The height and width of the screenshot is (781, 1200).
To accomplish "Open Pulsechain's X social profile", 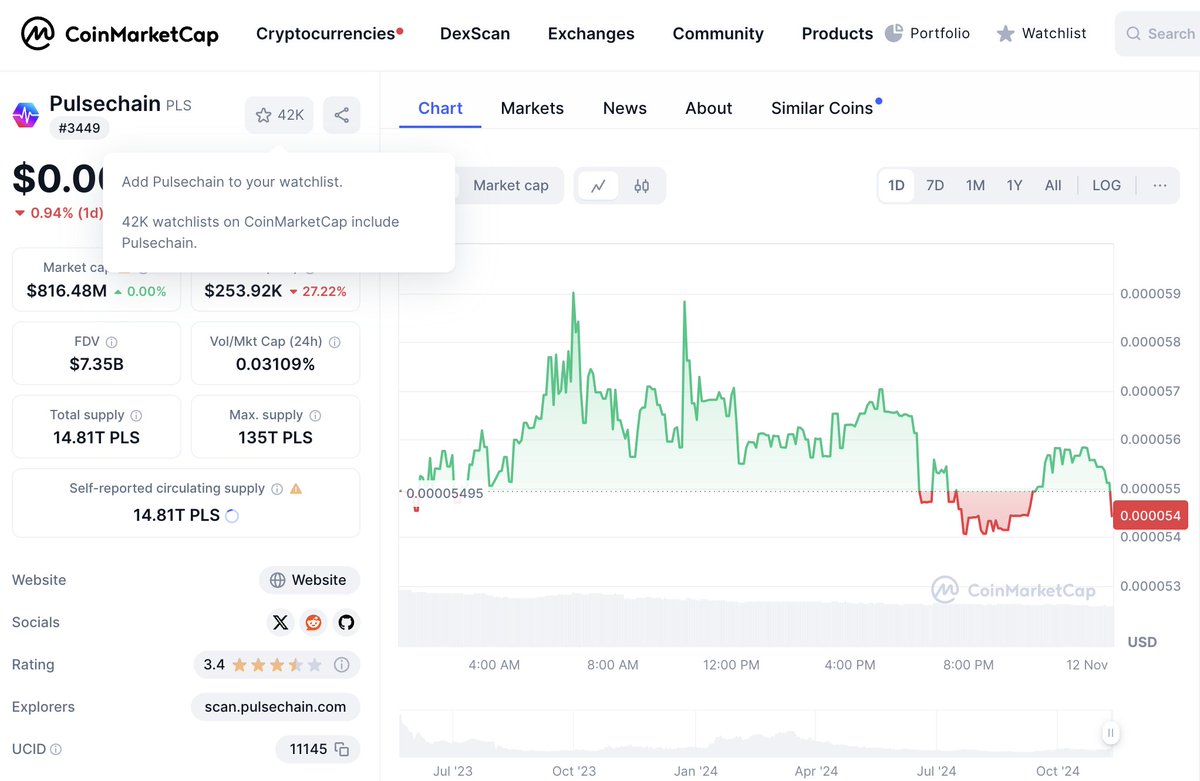I will 280,622.
